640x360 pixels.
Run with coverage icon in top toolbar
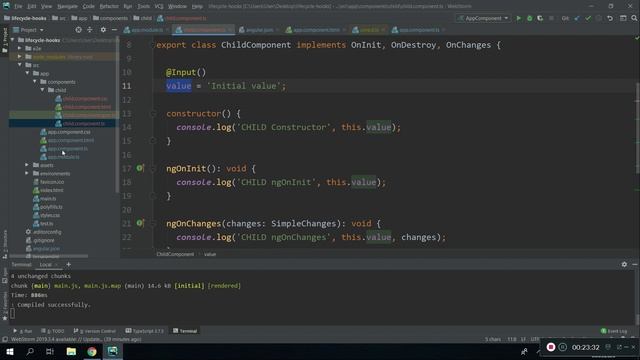coord(540,18)
